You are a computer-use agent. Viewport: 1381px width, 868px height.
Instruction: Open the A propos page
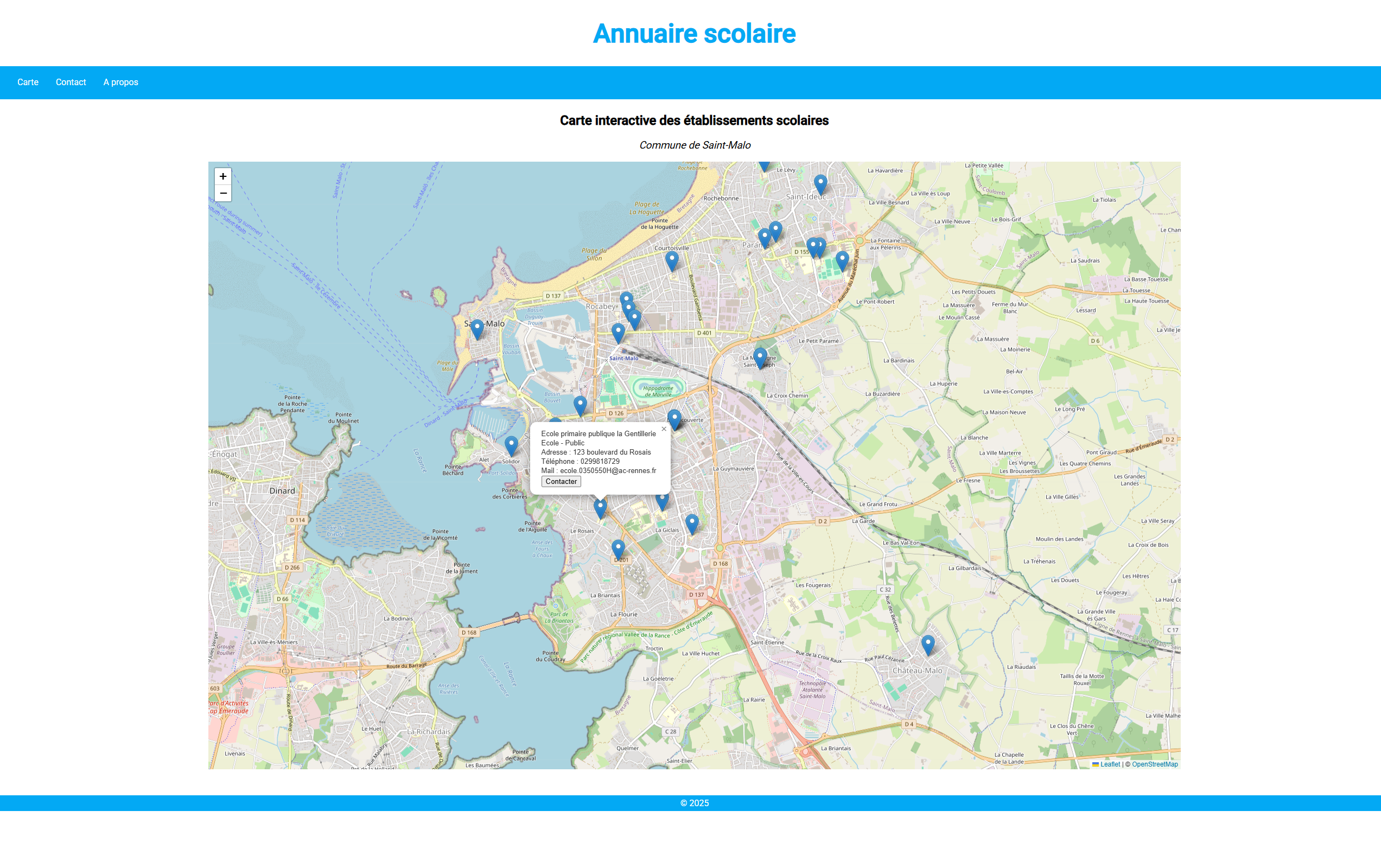[x=120, y=82]
